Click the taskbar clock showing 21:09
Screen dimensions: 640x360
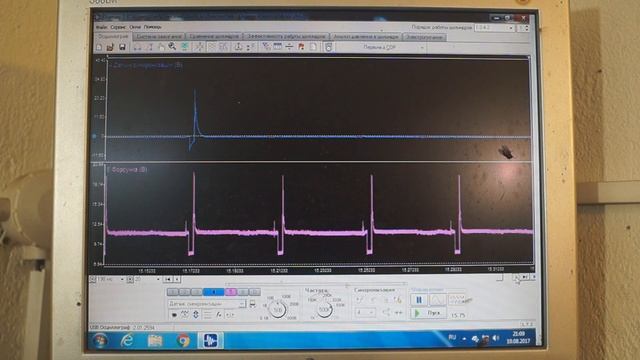point(518,338)
